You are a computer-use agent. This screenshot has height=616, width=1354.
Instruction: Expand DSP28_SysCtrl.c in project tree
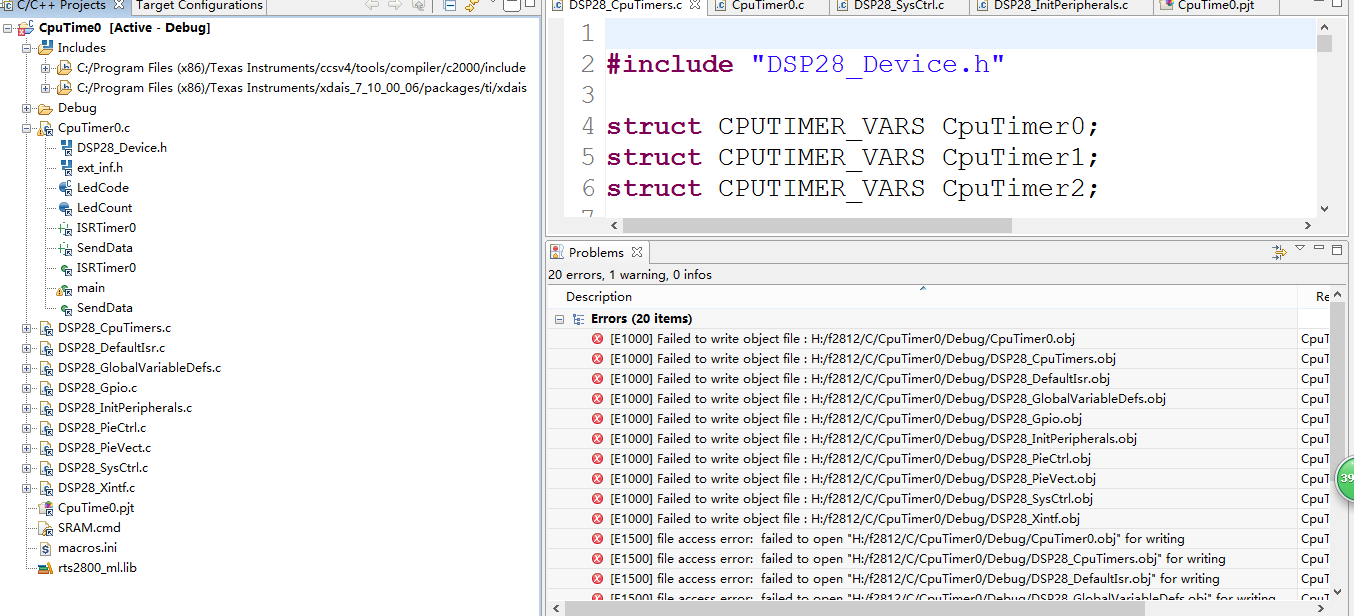[27, 468]
